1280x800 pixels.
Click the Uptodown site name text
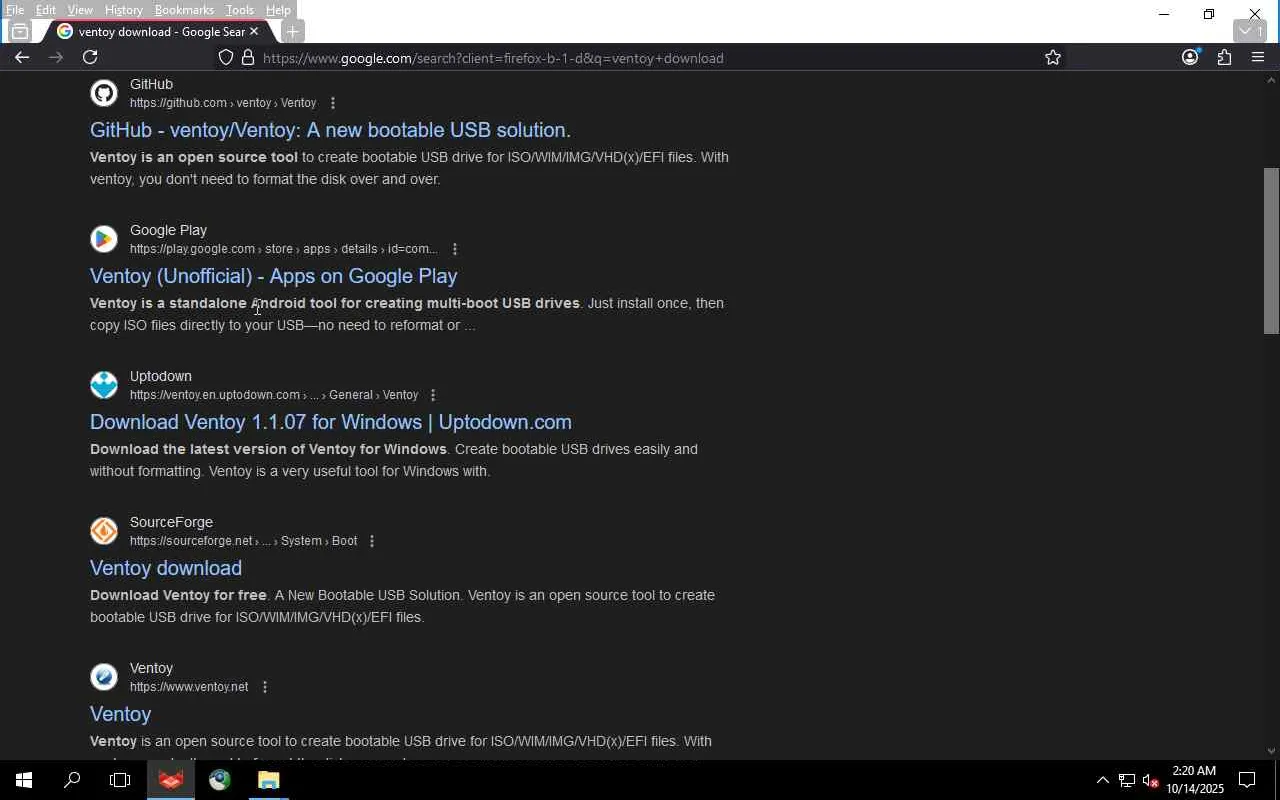161,376
